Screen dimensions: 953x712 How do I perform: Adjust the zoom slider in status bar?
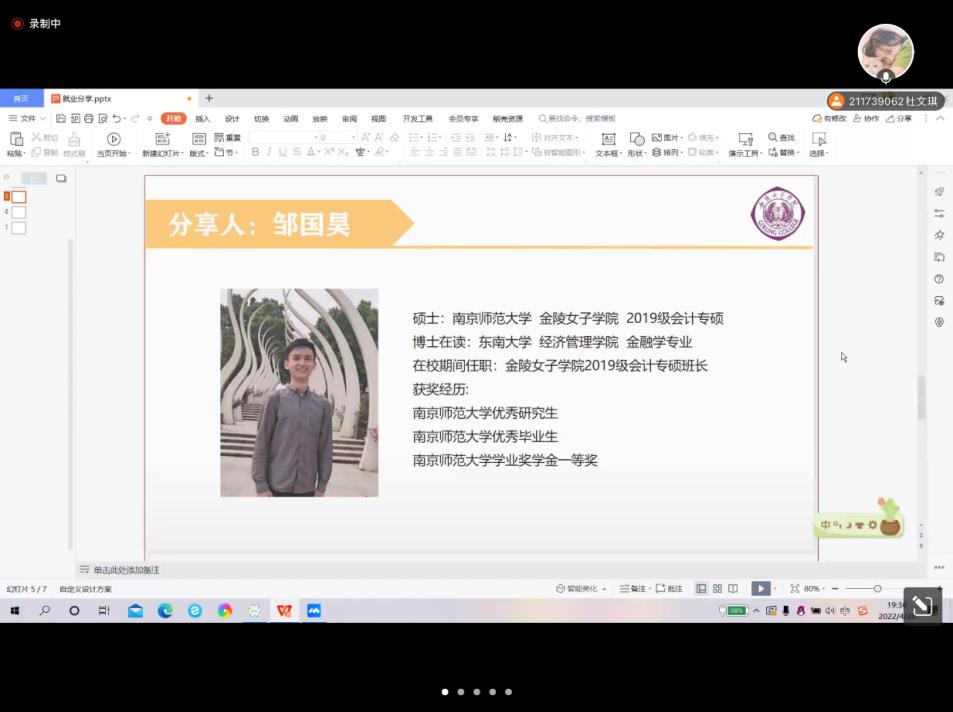coord(877,589)
